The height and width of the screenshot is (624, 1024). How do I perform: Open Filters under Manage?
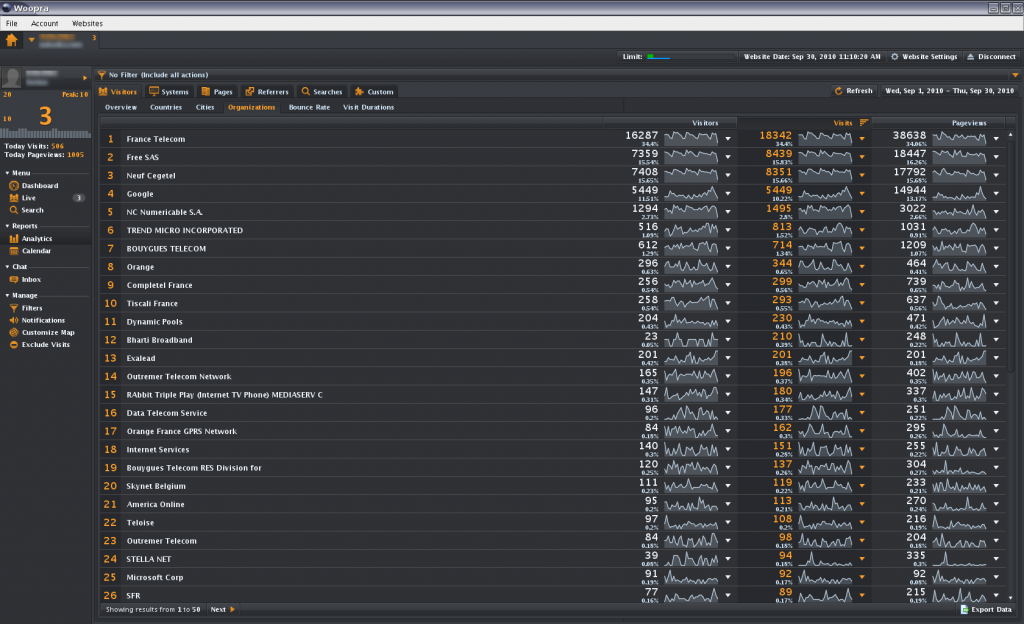tap(32, 308)
